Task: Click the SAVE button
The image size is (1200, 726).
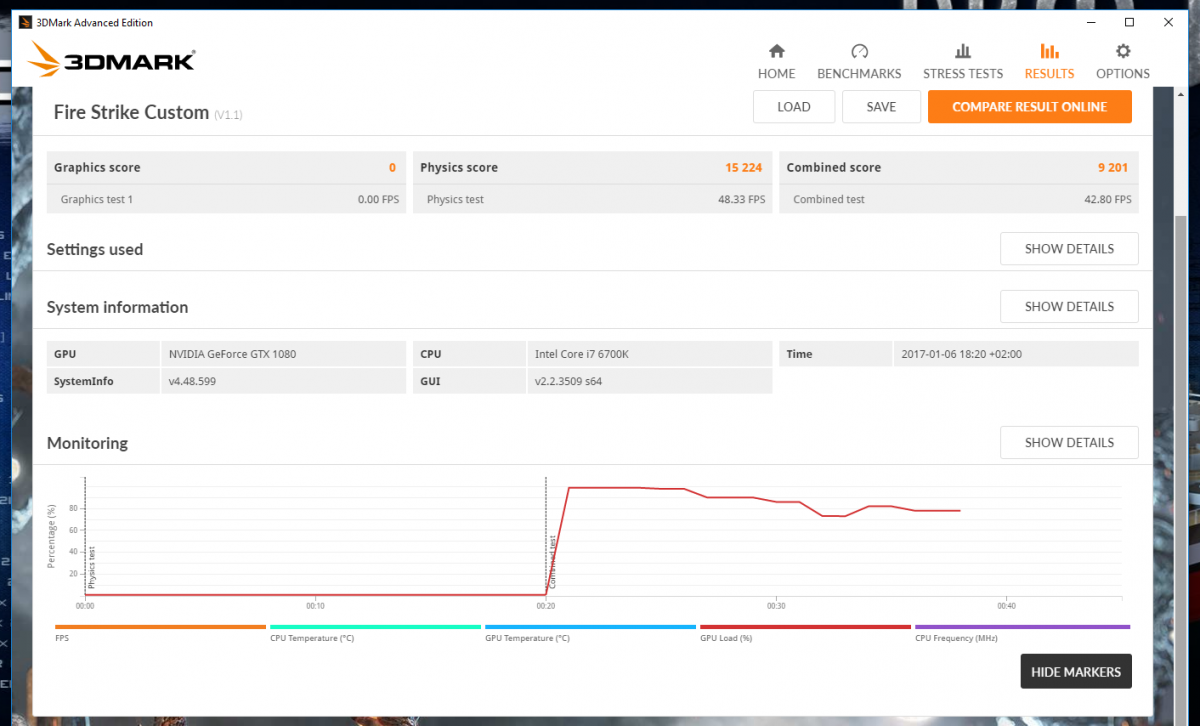Action: tap(881, 107)
